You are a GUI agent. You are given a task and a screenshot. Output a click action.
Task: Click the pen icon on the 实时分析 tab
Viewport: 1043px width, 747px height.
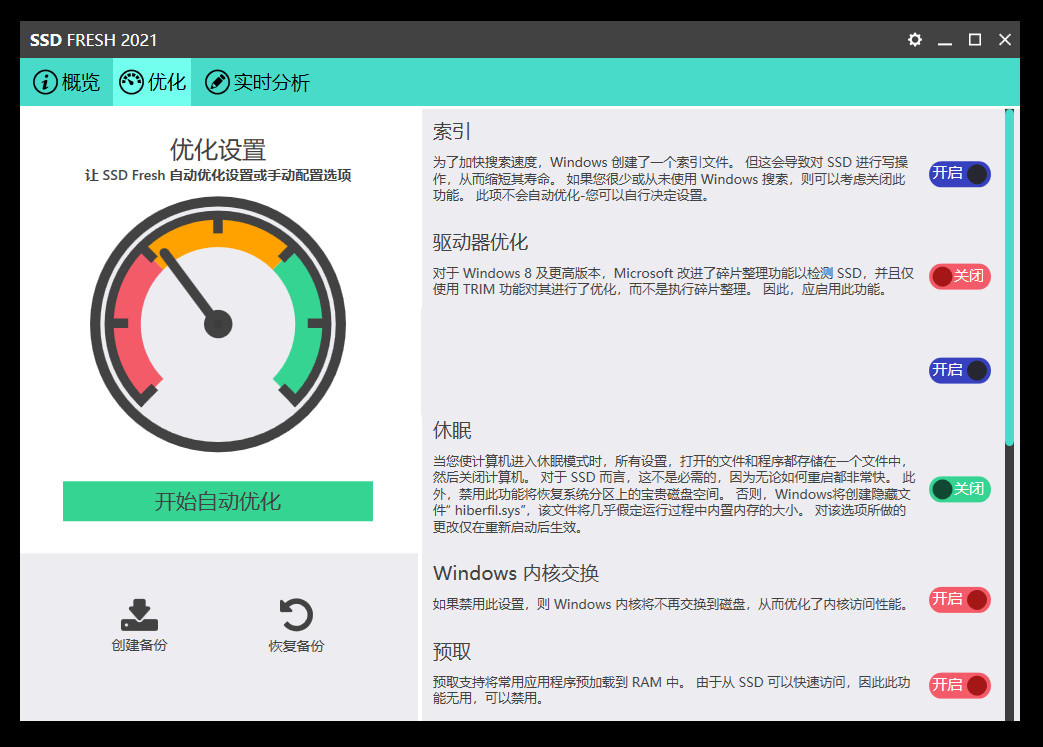[x=217, y=82]
